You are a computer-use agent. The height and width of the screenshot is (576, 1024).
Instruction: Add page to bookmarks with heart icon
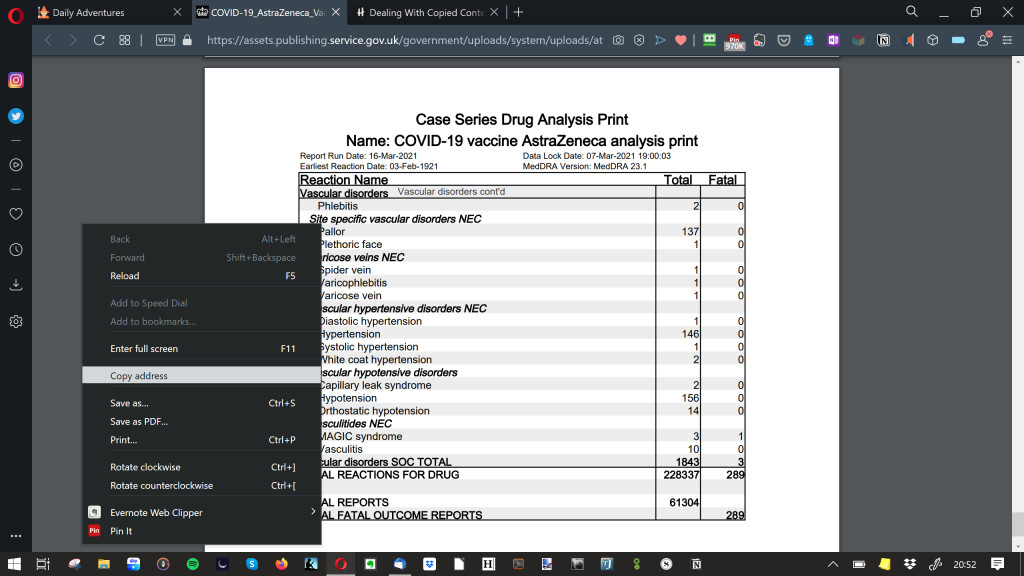click(x=680, y=40)
